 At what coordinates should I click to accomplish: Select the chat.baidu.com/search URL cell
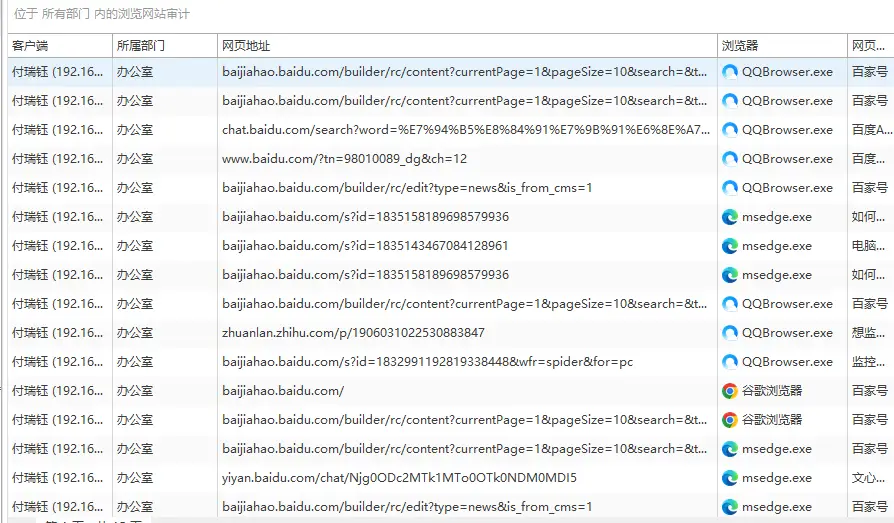466,130
